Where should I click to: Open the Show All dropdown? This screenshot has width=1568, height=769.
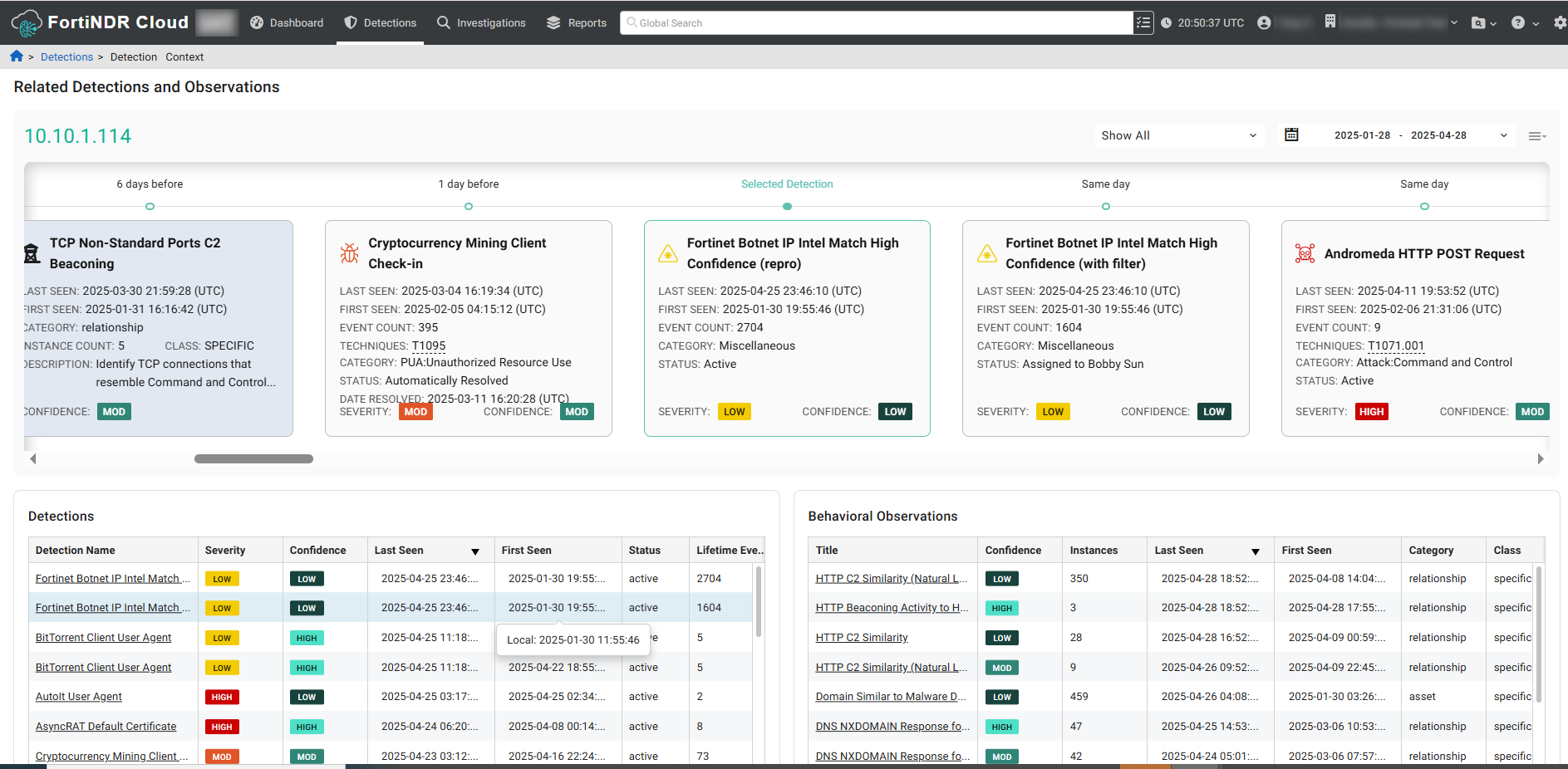pyautogui.click(x=1177, y=135)
